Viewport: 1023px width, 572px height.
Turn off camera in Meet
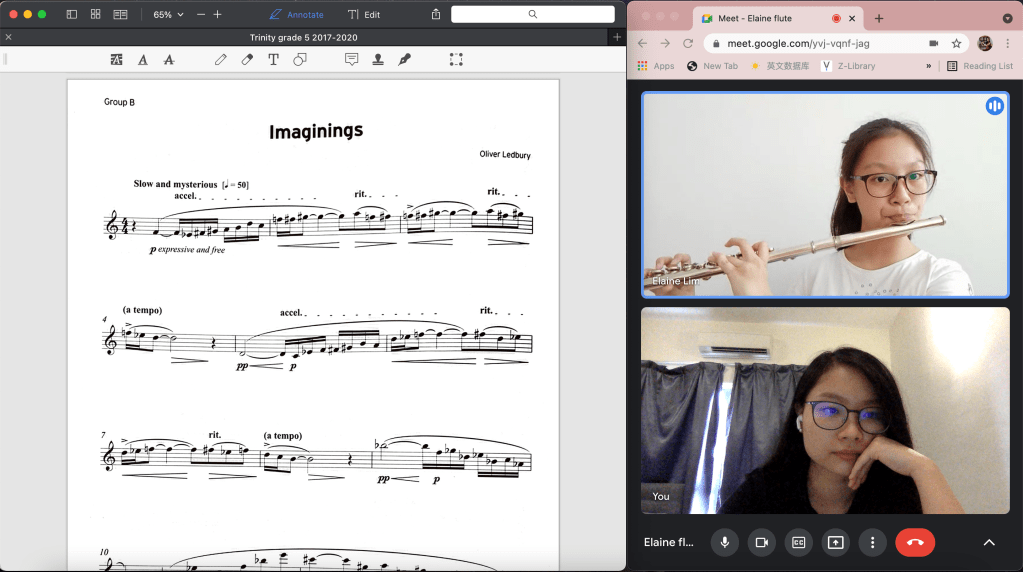tap(762, 542)
